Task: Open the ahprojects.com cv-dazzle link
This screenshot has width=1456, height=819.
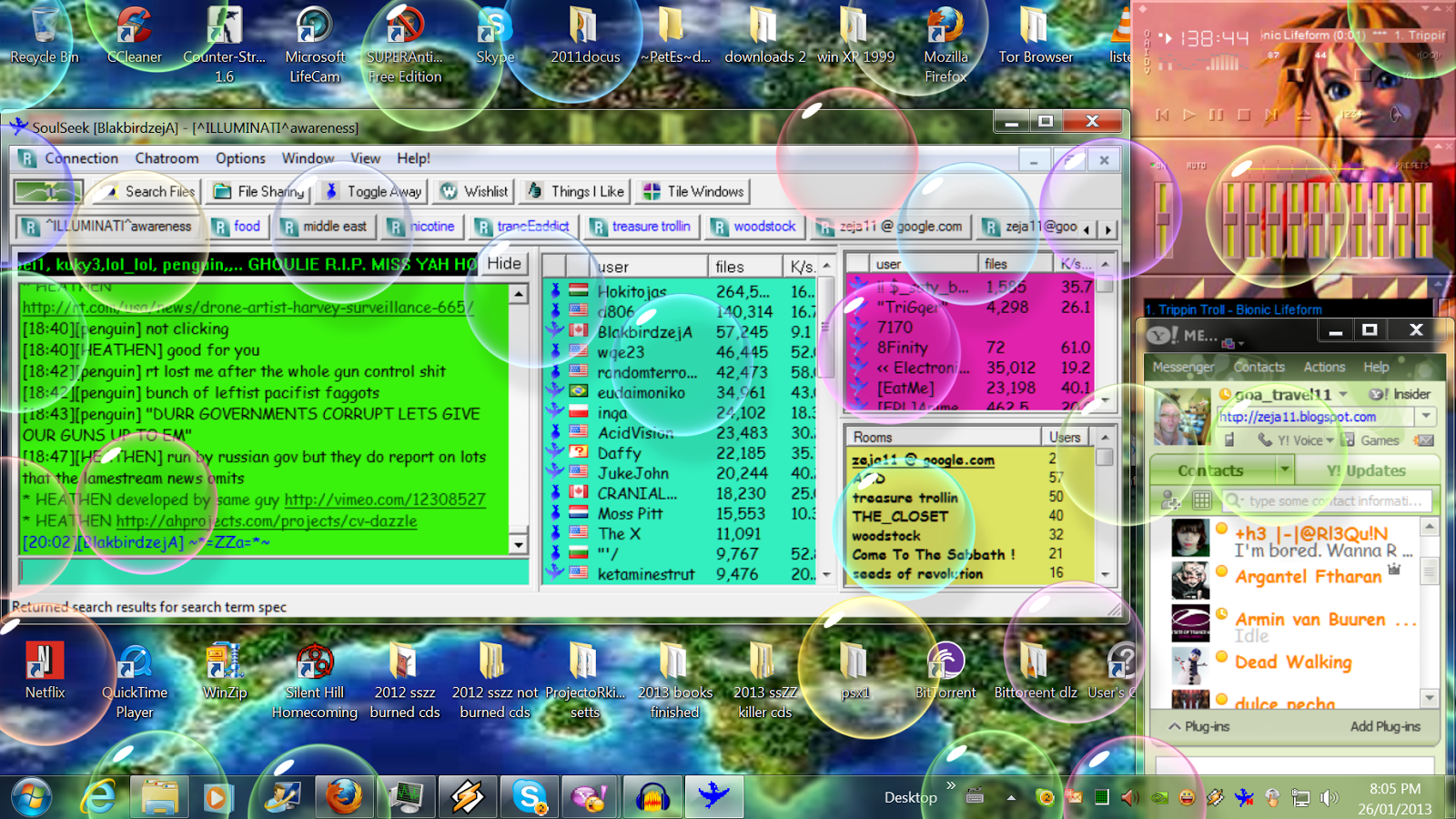Action: [267, 521]
